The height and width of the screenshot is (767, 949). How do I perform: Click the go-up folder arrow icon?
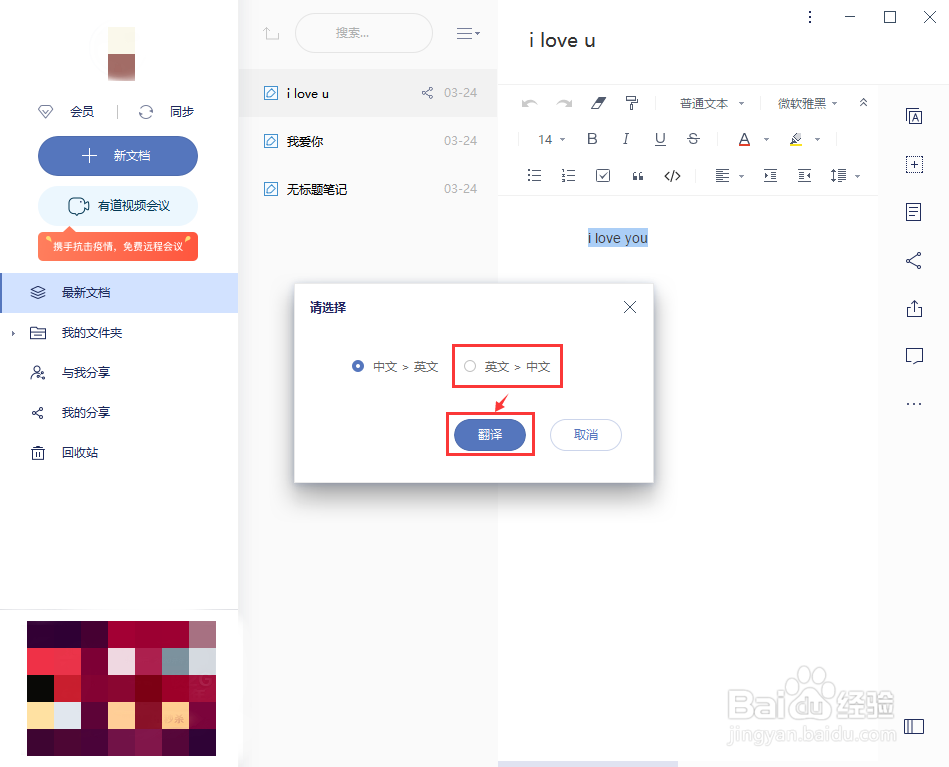[x=271, y=33]
